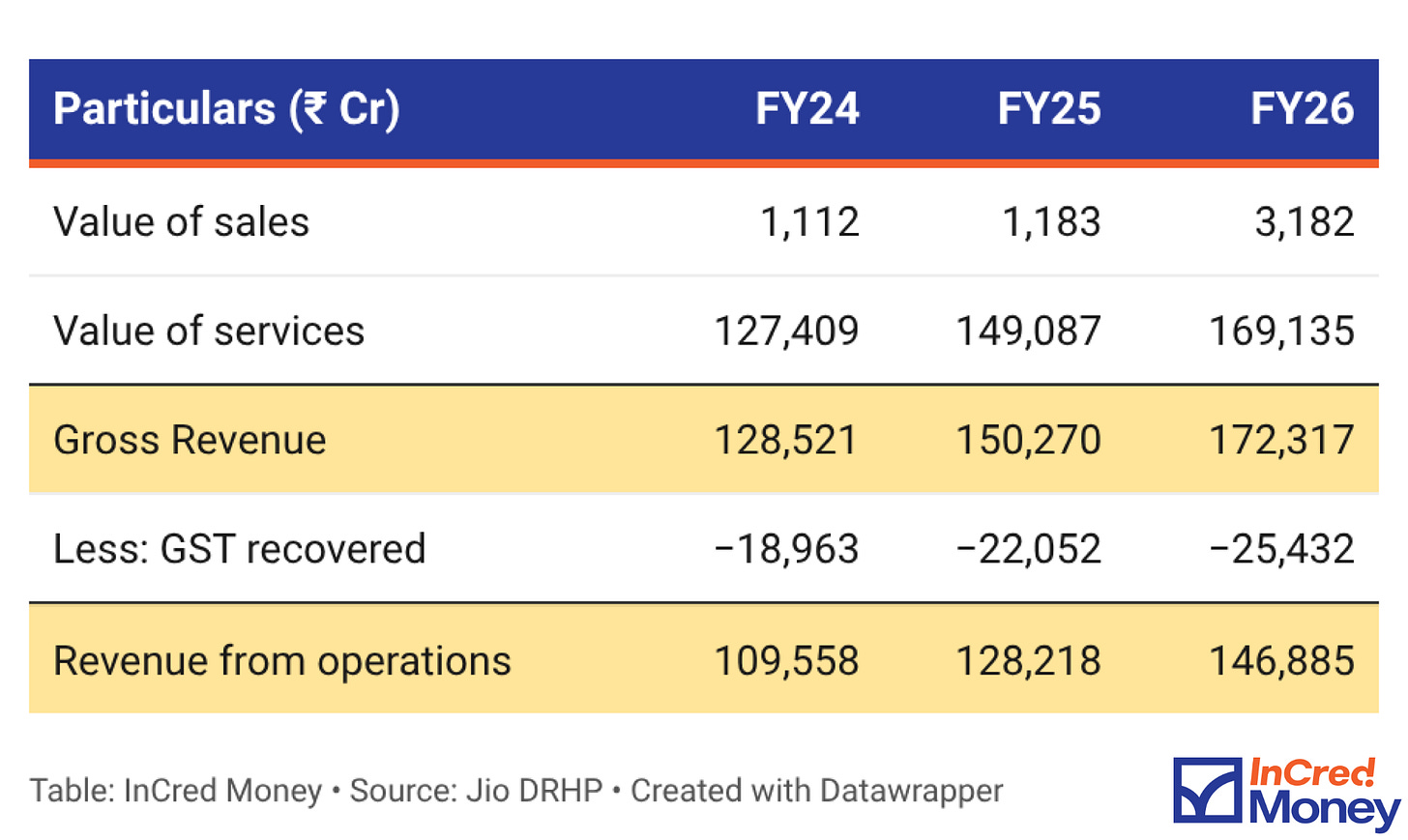The width and height of the screenshot is (1408, 840).
Task: Select the FY25 services value 149,087
Action: (x=1028, y=331)
